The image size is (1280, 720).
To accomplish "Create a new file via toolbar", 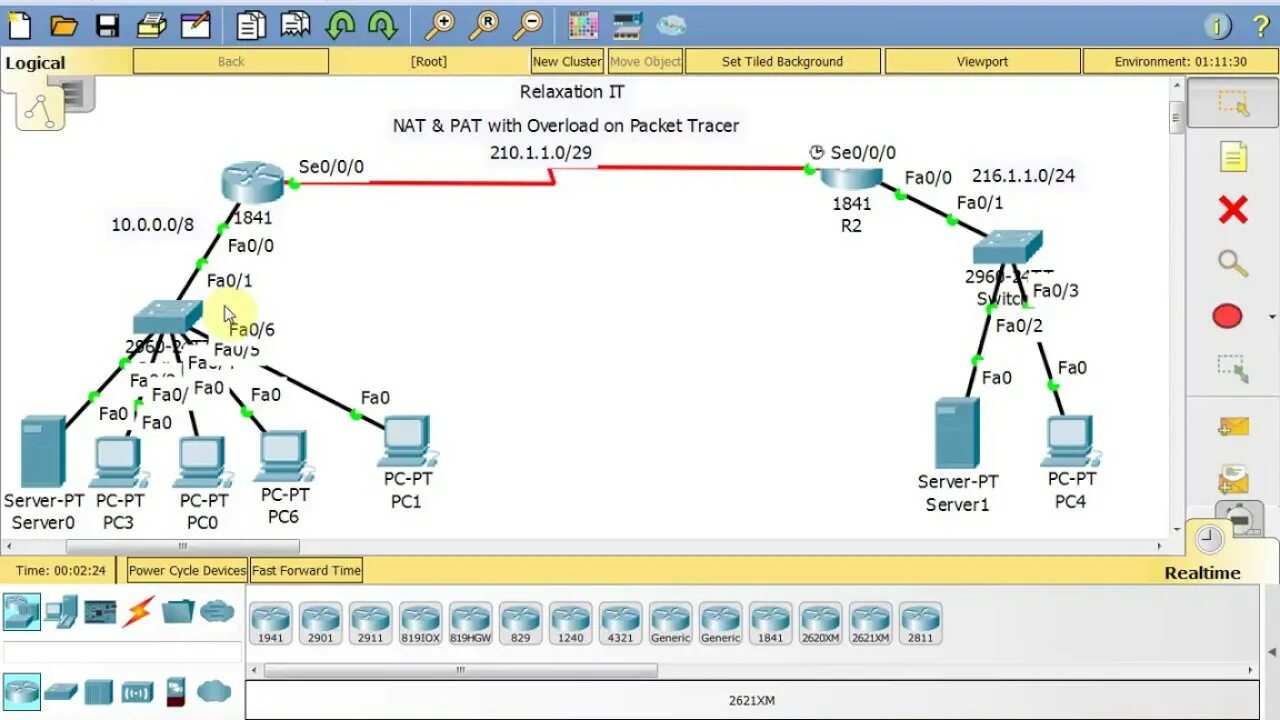I will coord(19,24).
